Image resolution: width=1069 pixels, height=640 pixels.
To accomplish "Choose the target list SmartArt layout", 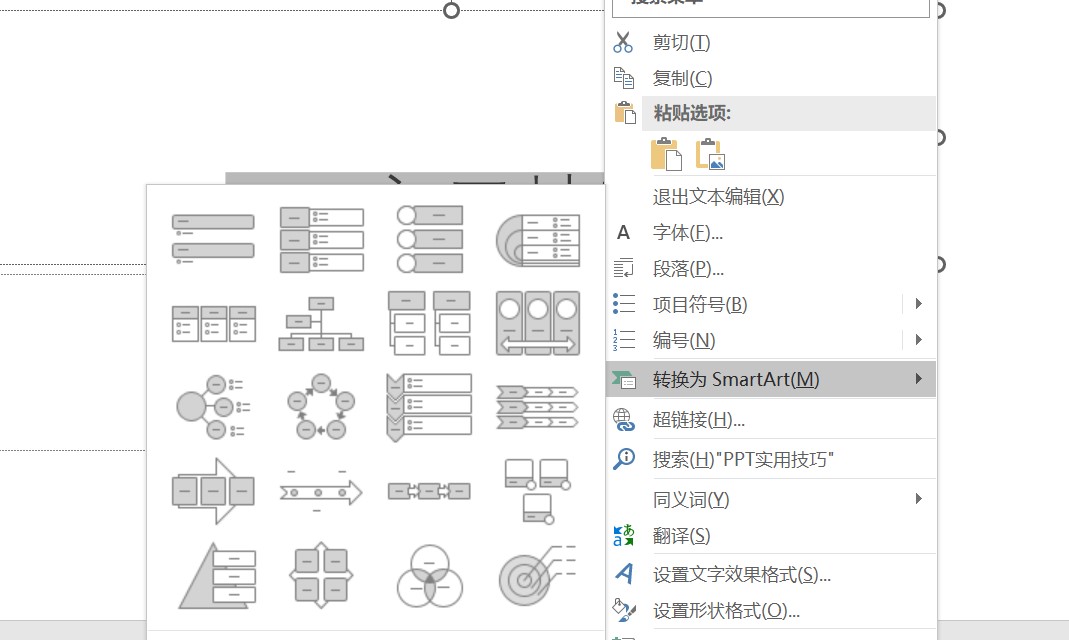I will (537, 575).
